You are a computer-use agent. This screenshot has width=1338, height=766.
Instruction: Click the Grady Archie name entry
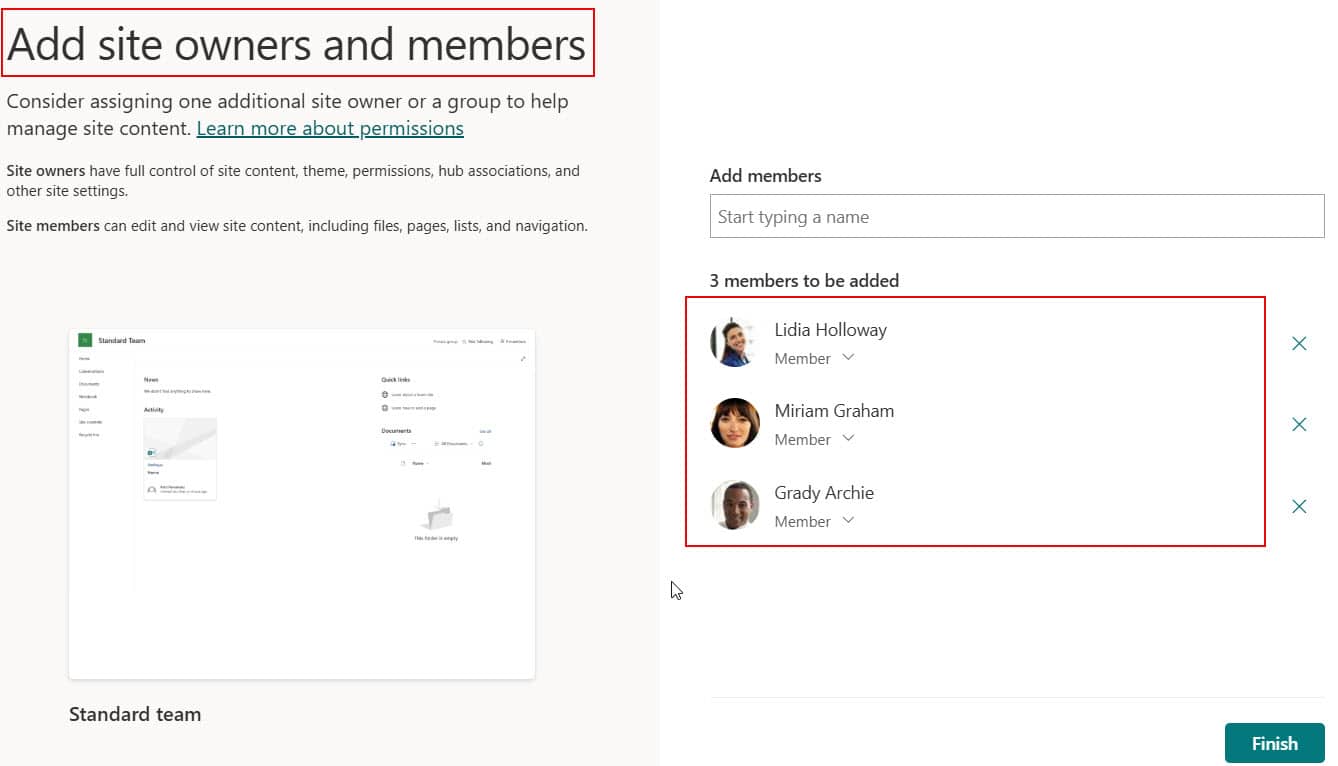[824, 493]
